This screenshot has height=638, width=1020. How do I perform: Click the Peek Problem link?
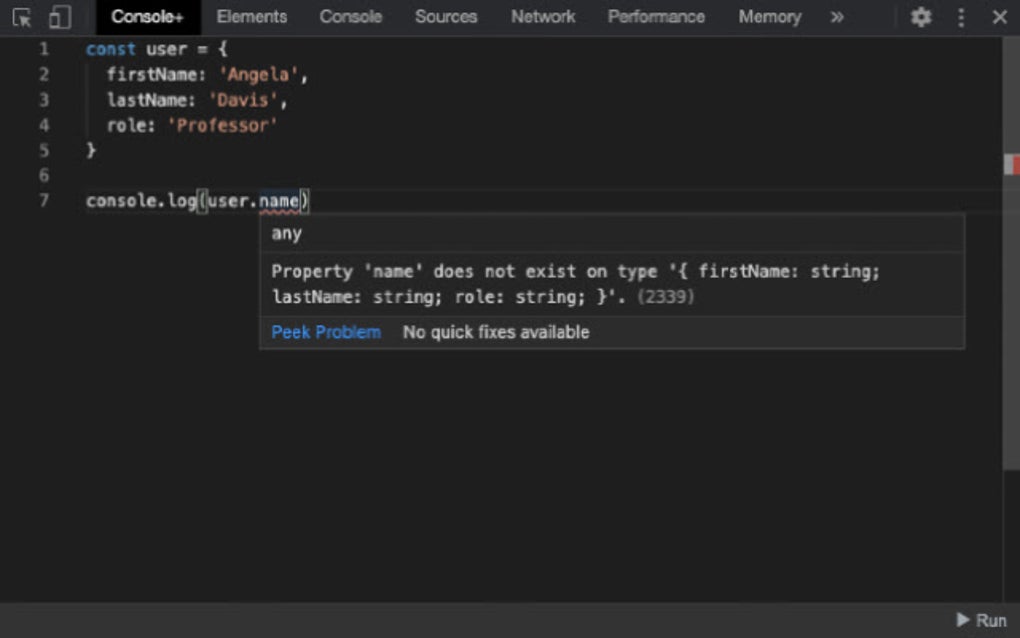coord(326,332)
